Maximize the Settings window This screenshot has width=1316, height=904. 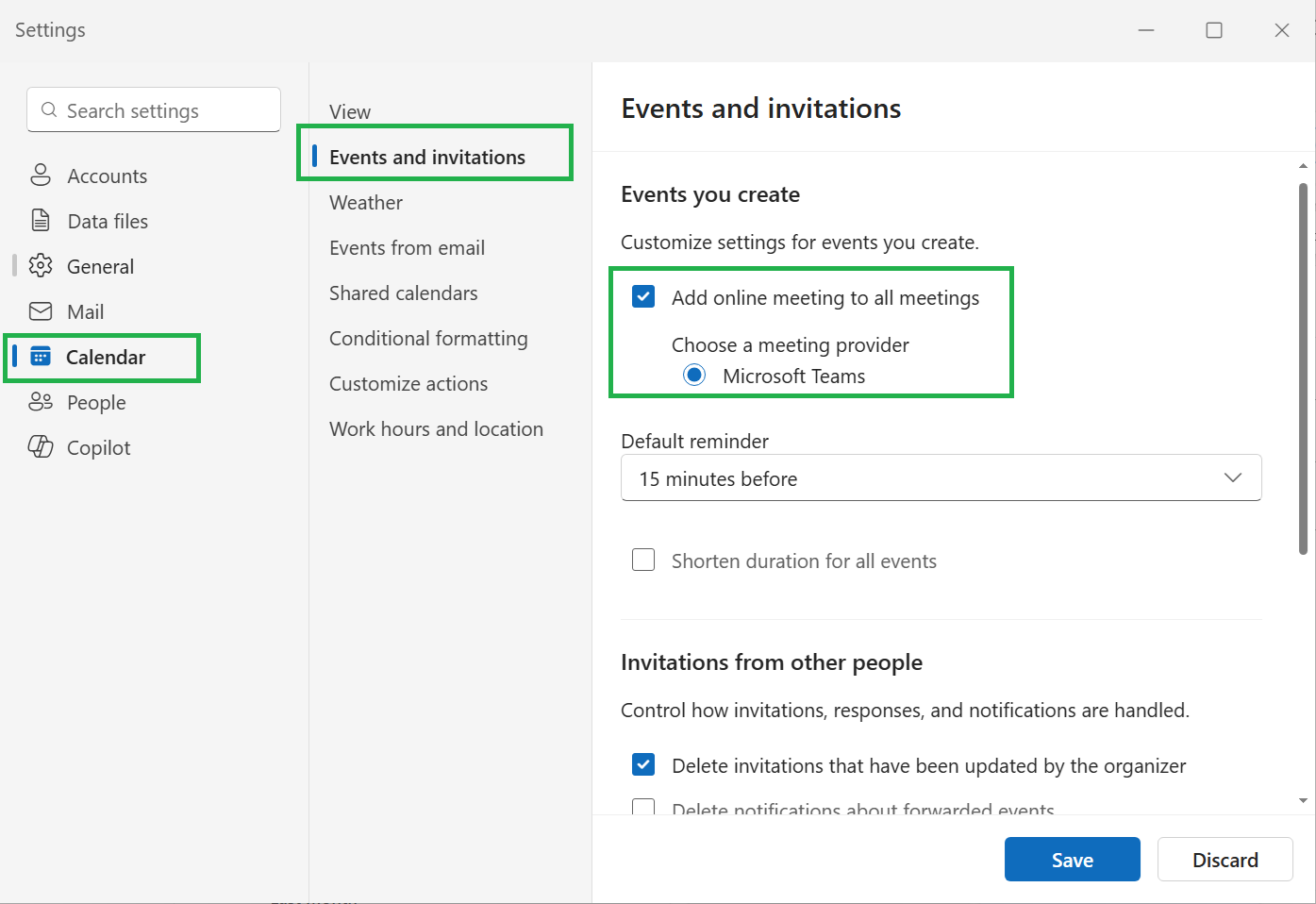[1214, 30]
